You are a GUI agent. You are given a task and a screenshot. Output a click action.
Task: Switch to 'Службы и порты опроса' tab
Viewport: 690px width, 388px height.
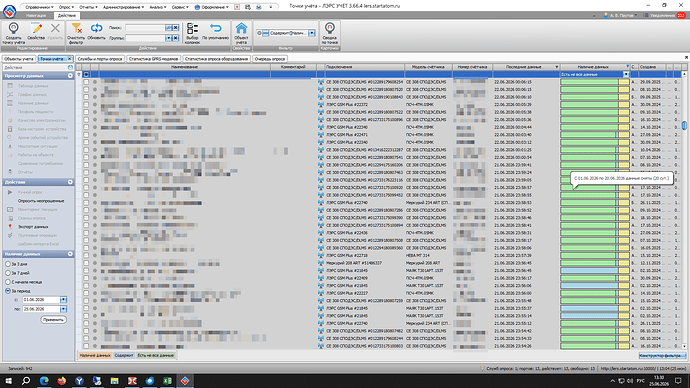point(99,59)
